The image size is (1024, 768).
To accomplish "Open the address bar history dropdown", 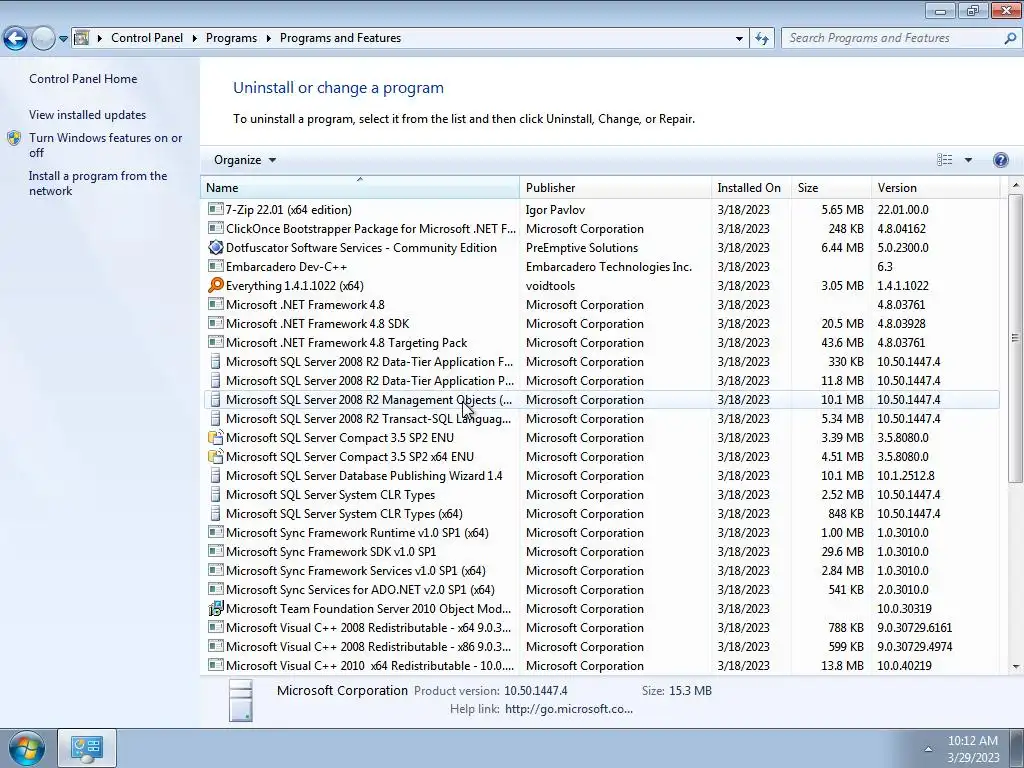I will click(739, 39).
